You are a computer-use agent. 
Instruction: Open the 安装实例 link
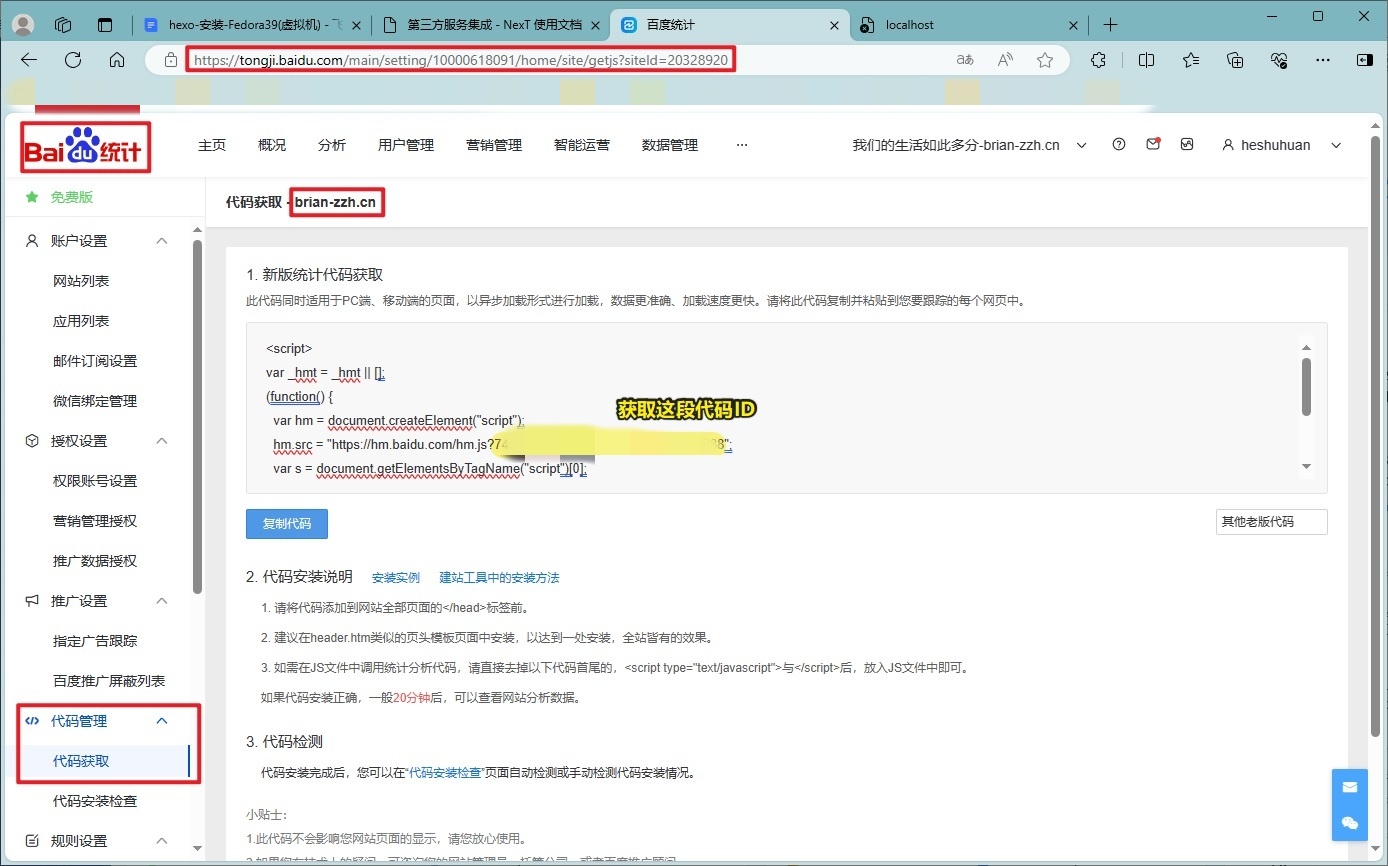tap(396, 578)
